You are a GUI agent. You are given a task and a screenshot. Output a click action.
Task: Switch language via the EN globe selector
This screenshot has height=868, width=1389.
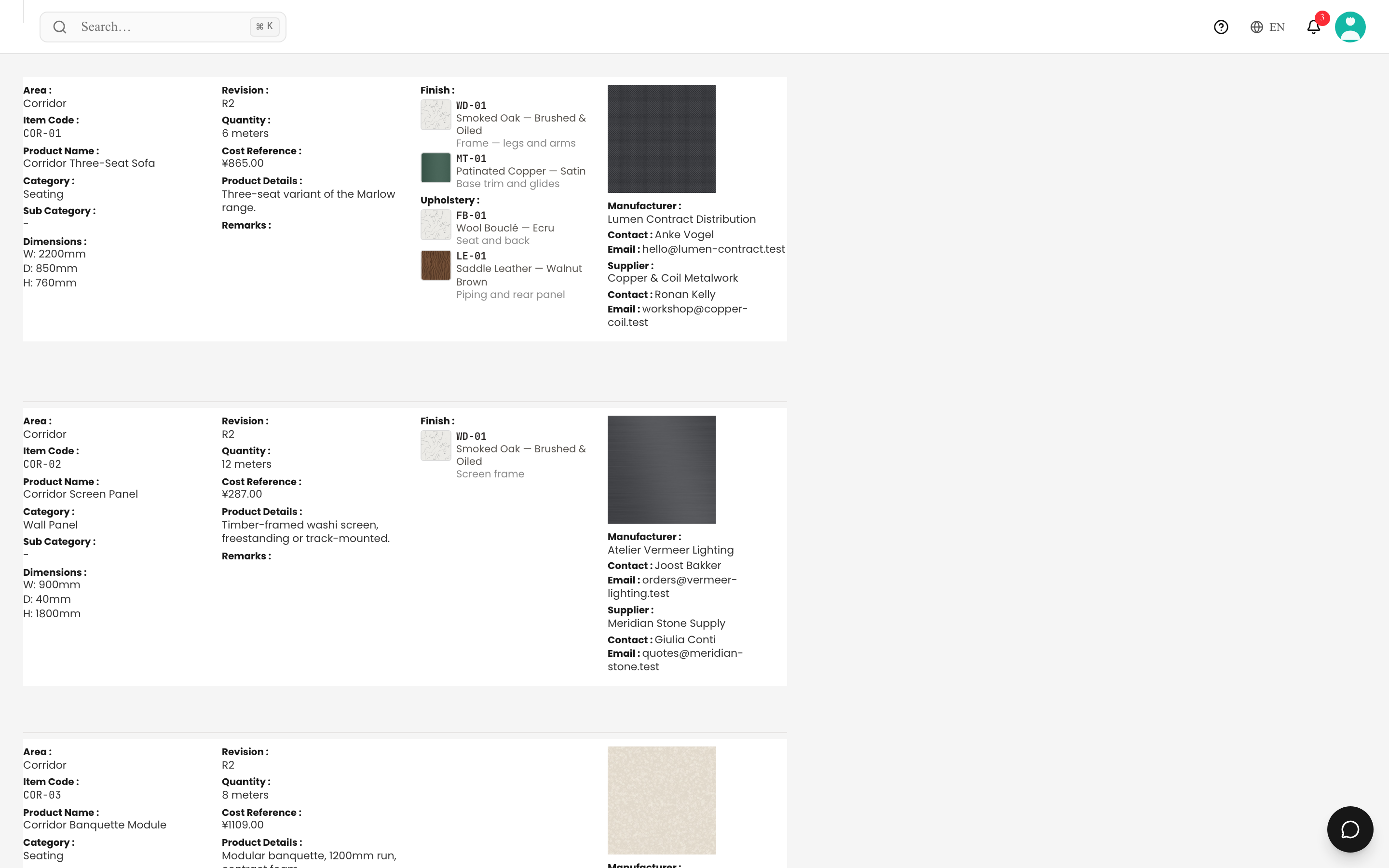pyautogui.click(x=1267, y=27)
